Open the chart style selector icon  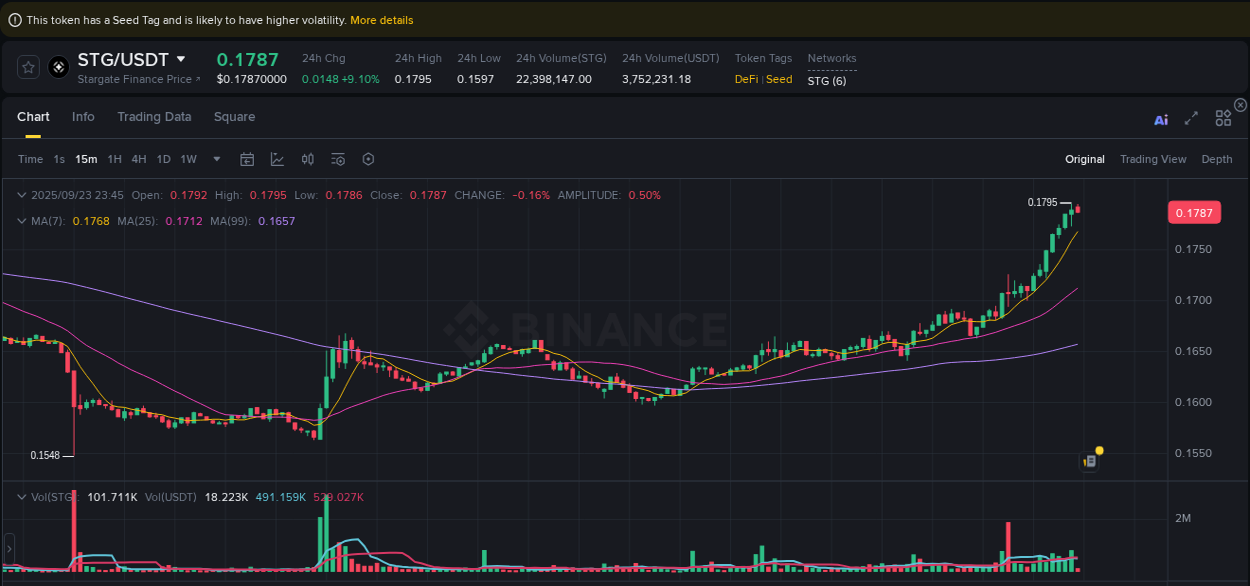click(277, 159)
